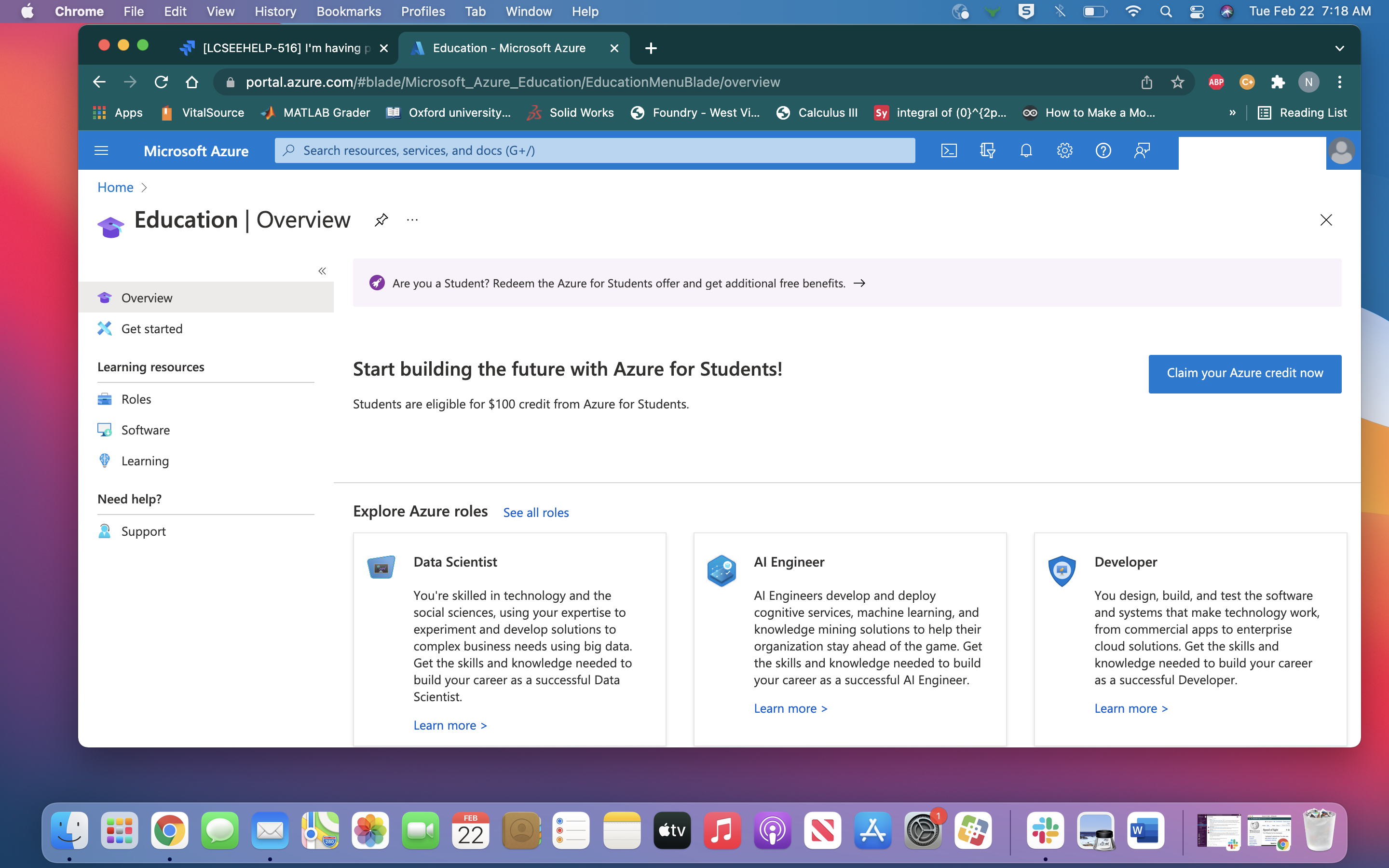Open the Apps bookmark shortcut
The height and width of the screenshot is (868, 1389).
[x=118, y=112]
